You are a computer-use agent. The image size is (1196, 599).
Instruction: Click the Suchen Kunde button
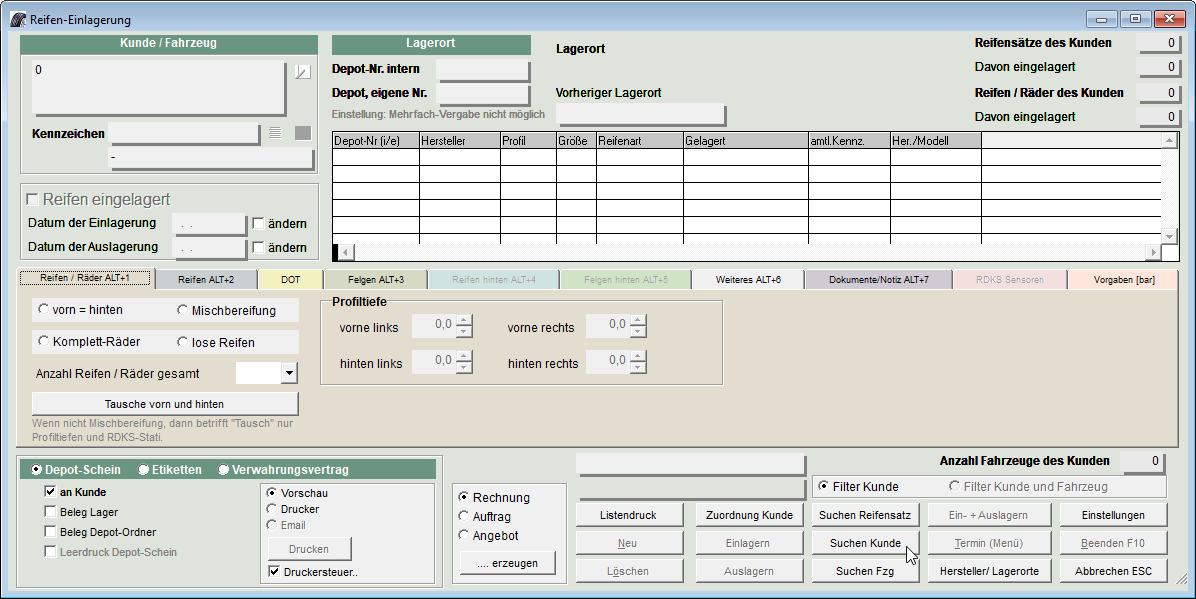865,543
